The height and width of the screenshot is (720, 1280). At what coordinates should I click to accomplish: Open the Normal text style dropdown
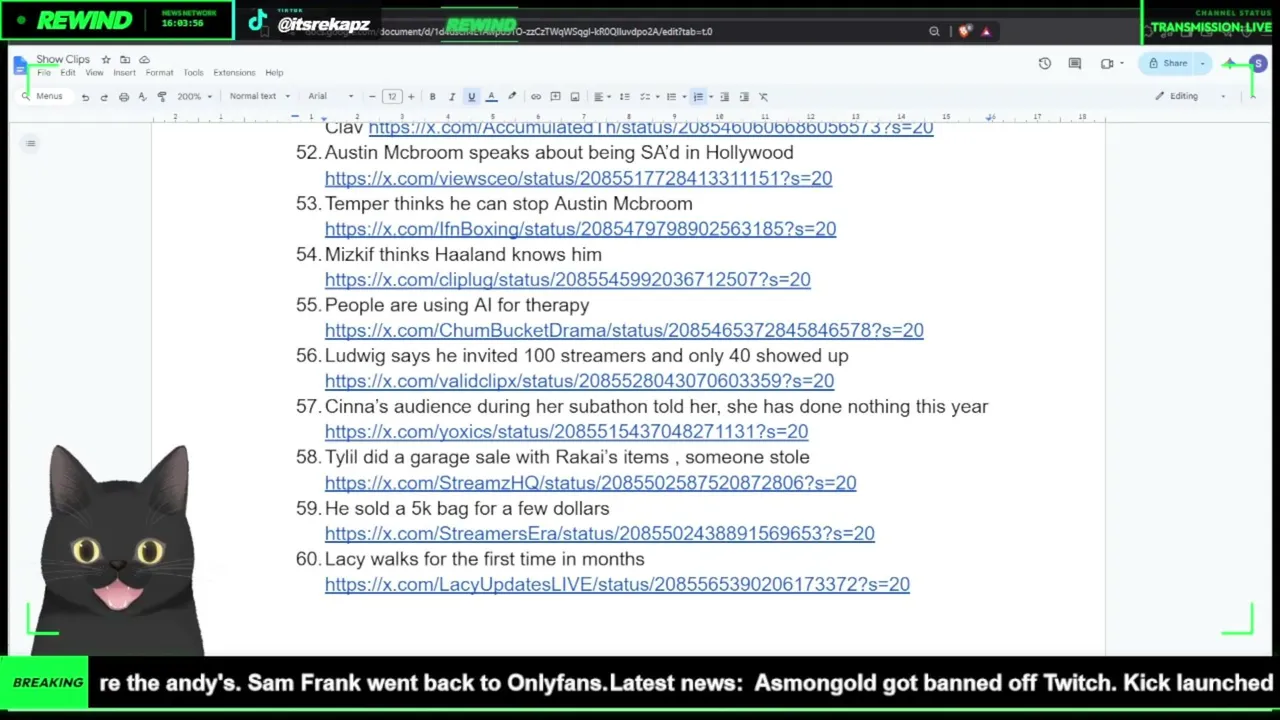pyautogui.click(x=259, y=97)
